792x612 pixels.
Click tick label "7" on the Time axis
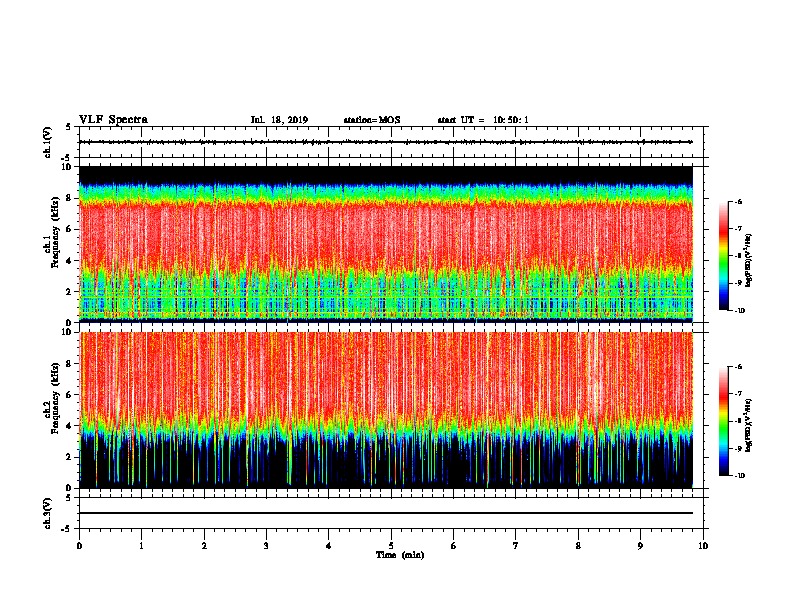(516, 546)
